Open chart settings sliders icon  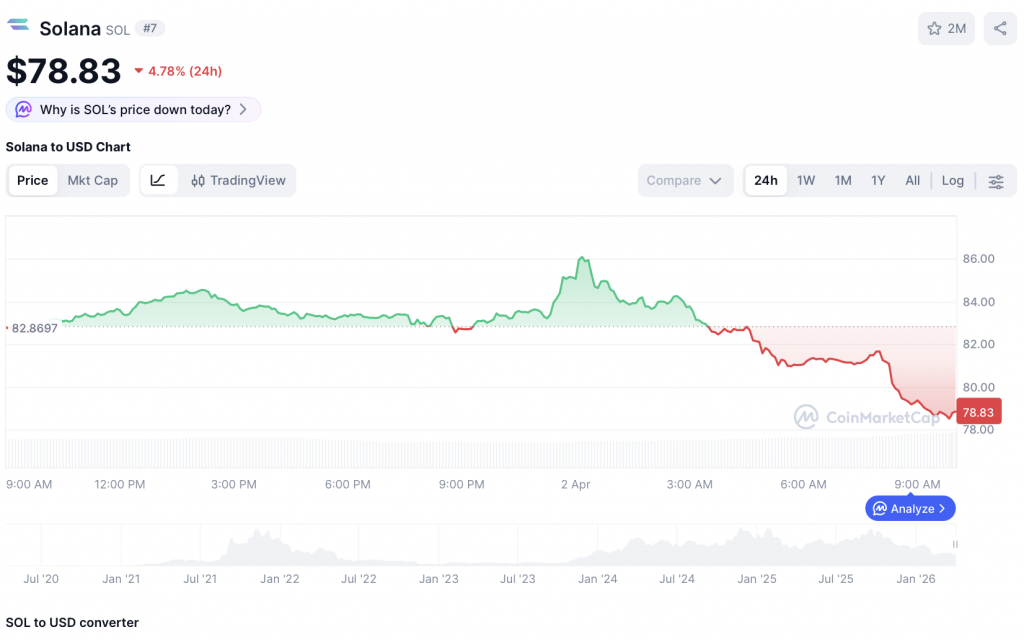996,181
